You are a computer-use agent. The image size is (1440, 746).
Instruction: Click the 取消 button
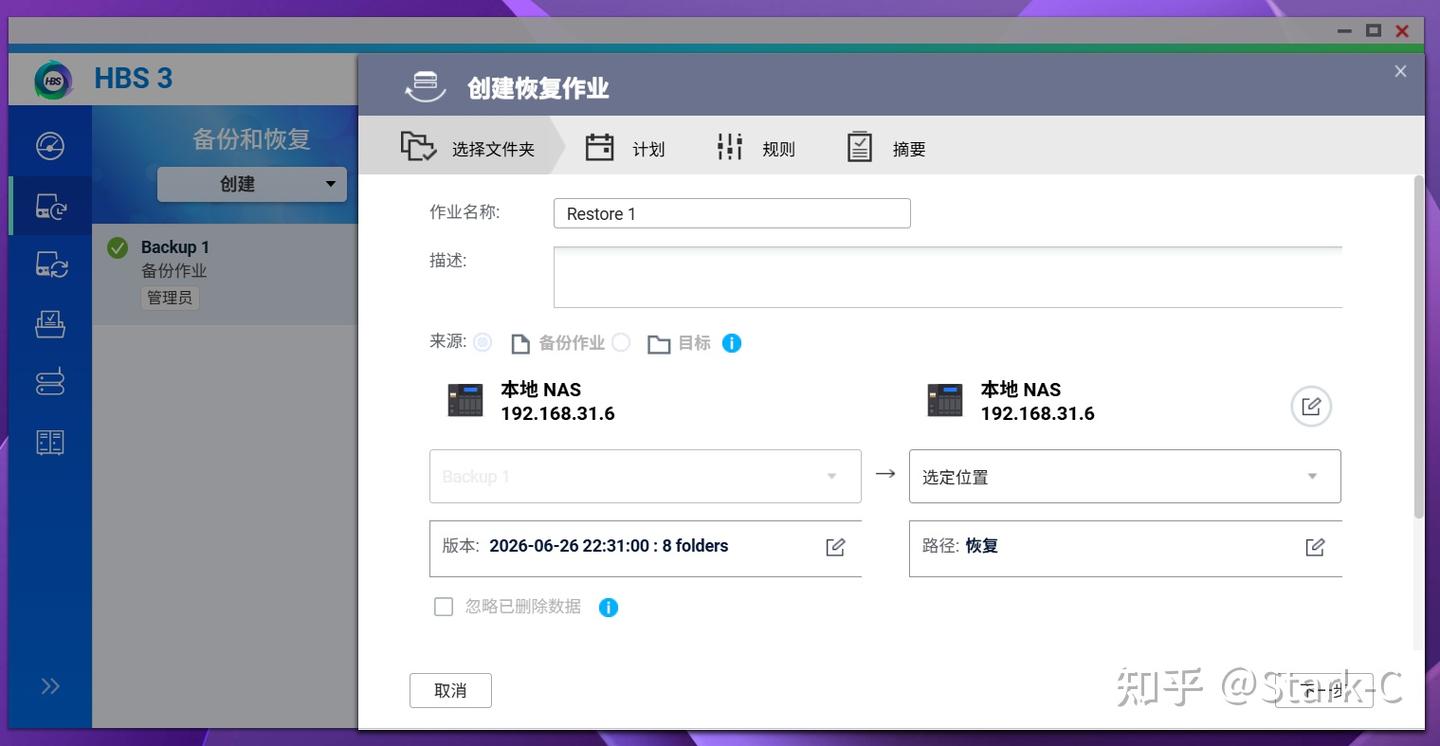[450, 690]
